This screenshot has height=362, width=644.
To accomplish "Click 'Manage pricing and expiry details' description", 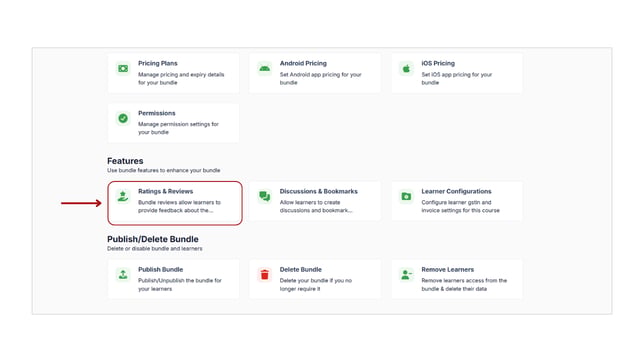I will [x=181, y=78].
